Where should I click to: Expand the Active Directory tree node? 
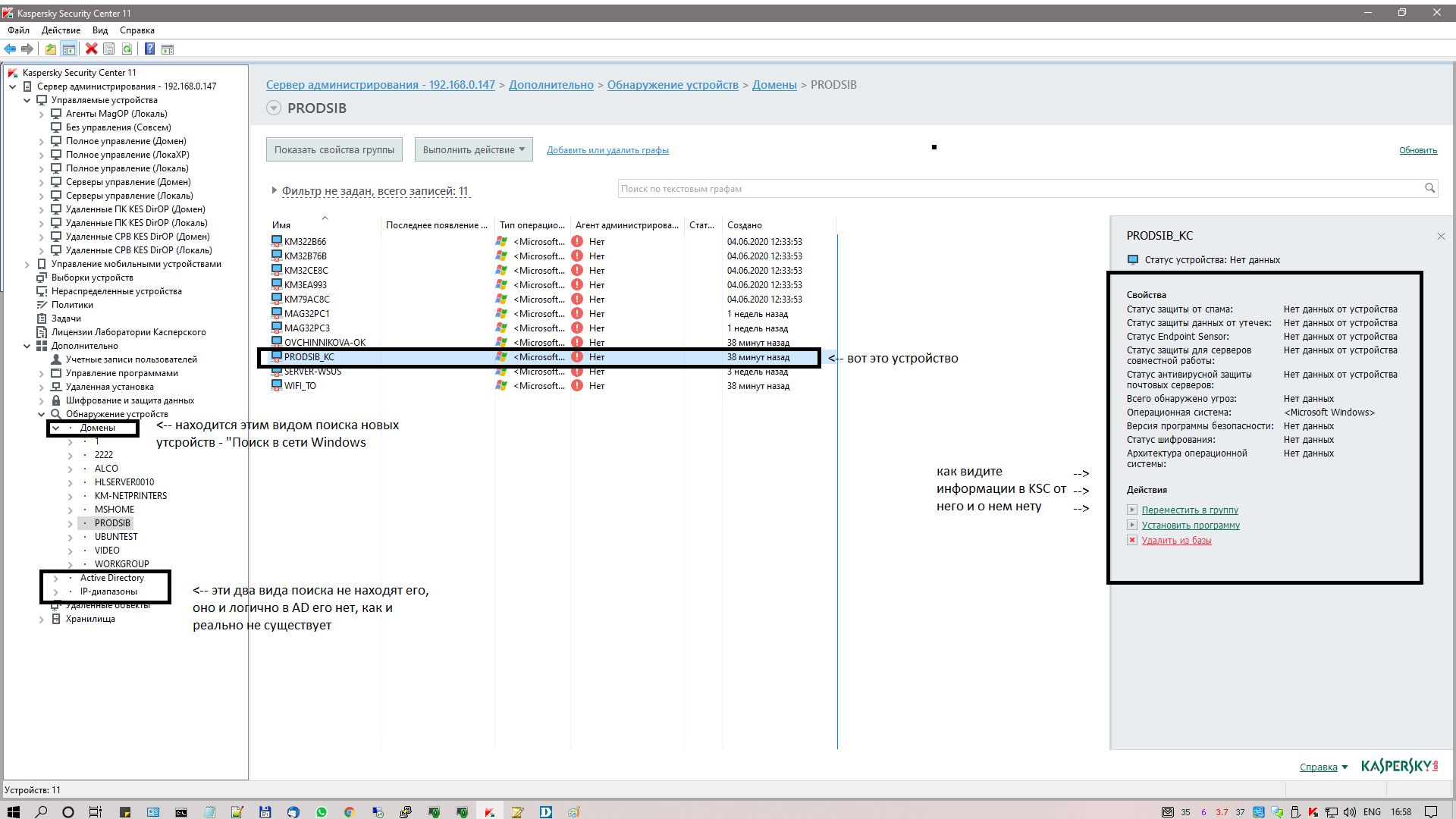point(55,578)
